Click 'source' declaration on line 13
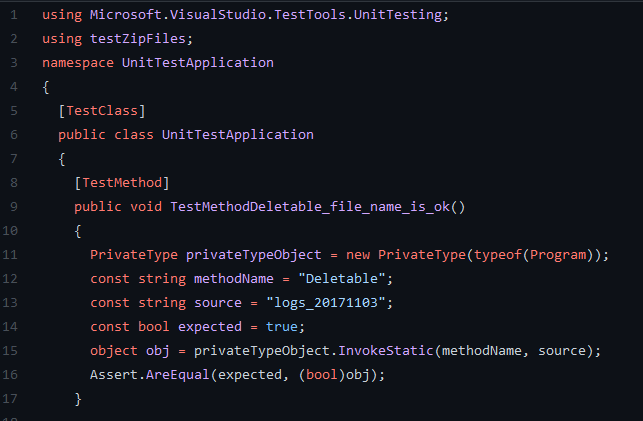This screenshot has height=421, width=643. pyautogui.click(x=218, y=303)
